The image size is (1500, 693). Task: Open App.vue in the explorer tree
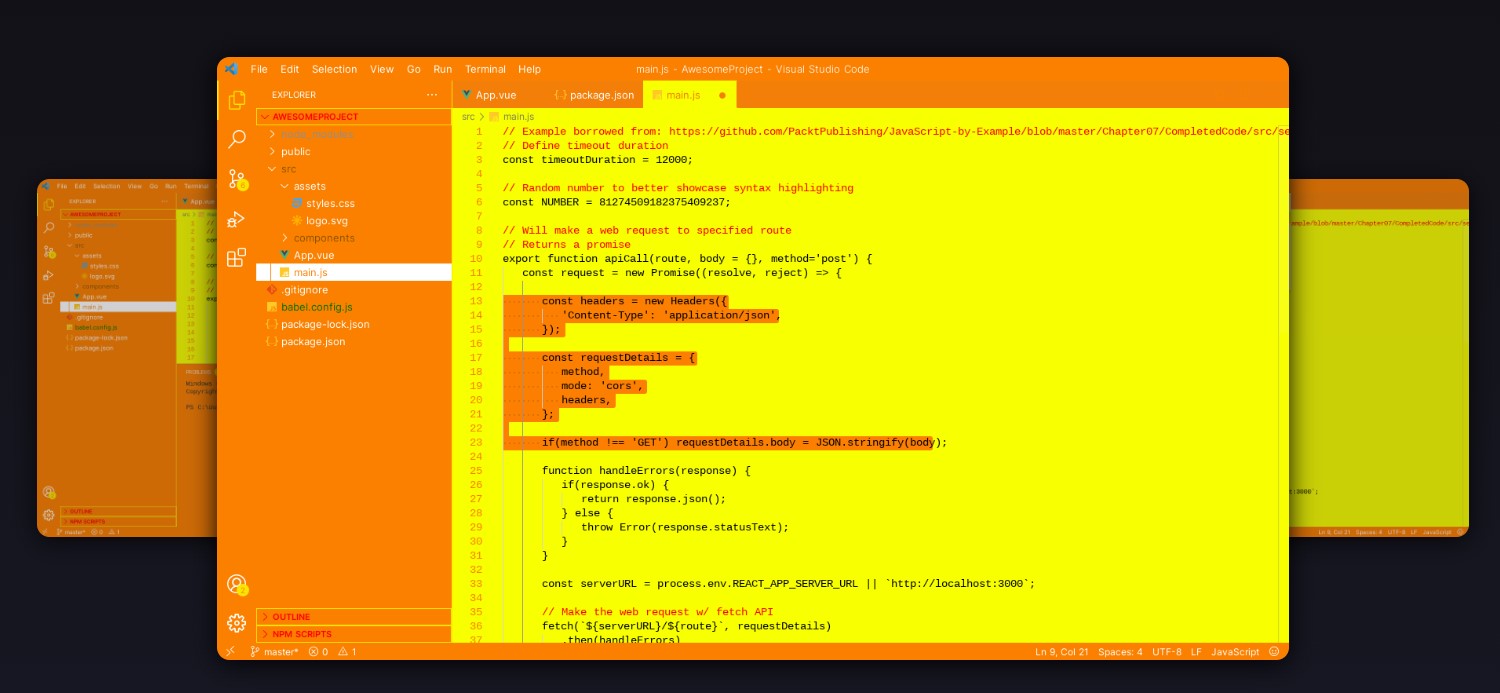354,255
